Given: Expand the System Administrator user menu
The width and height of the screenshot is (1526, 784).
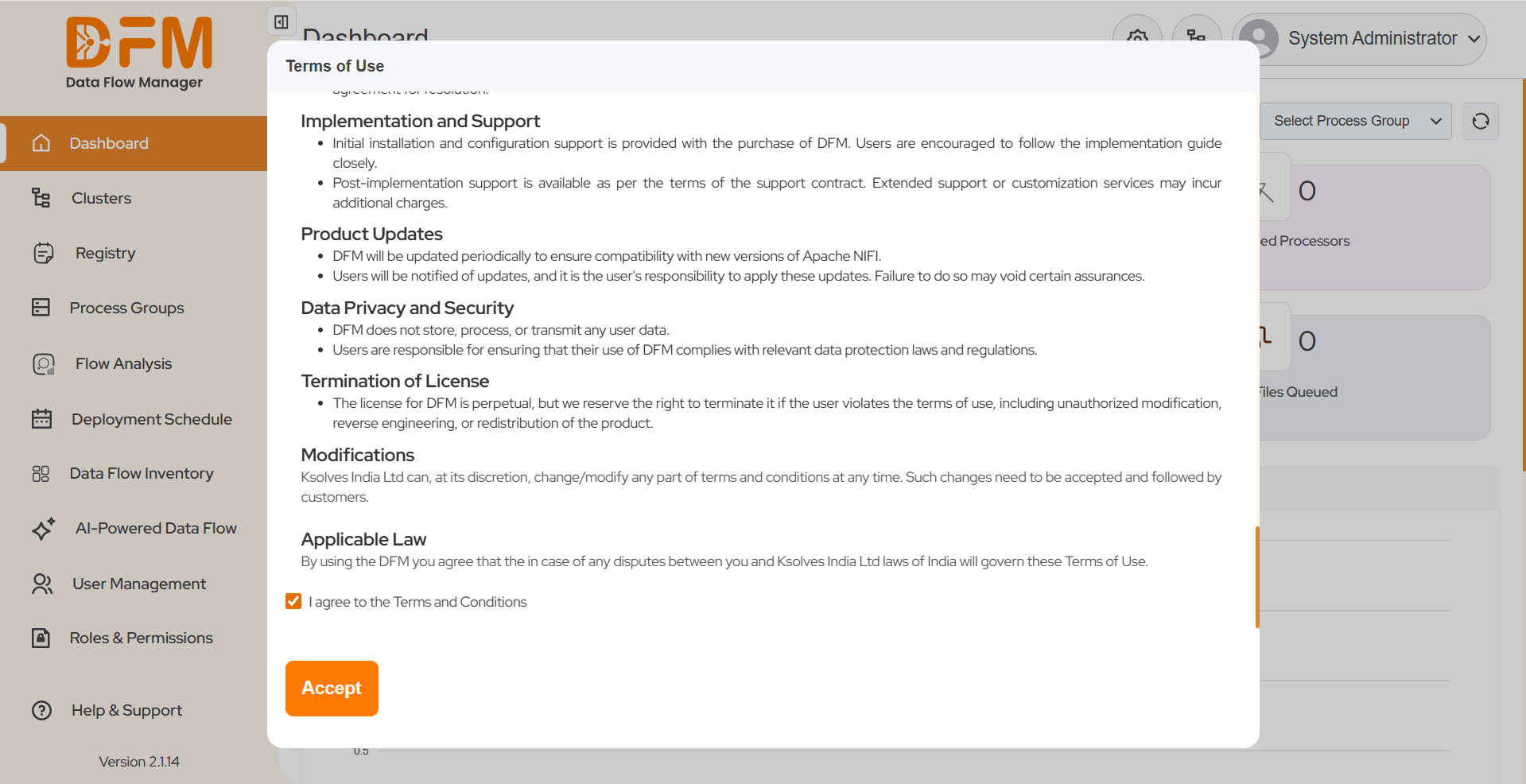Looking at the screenshot, I should tap(1361, 39).
